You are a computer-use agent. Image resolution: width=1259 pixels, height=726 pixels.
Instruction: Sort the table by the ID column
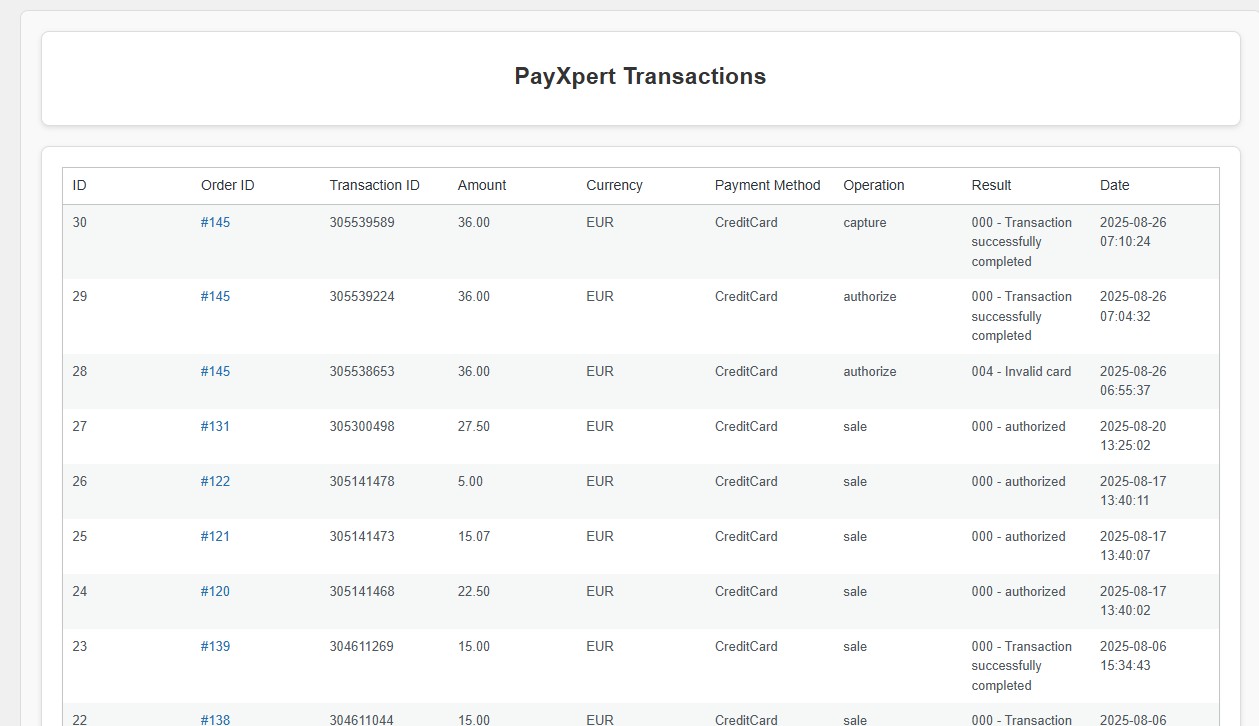[x=79, y=185]
